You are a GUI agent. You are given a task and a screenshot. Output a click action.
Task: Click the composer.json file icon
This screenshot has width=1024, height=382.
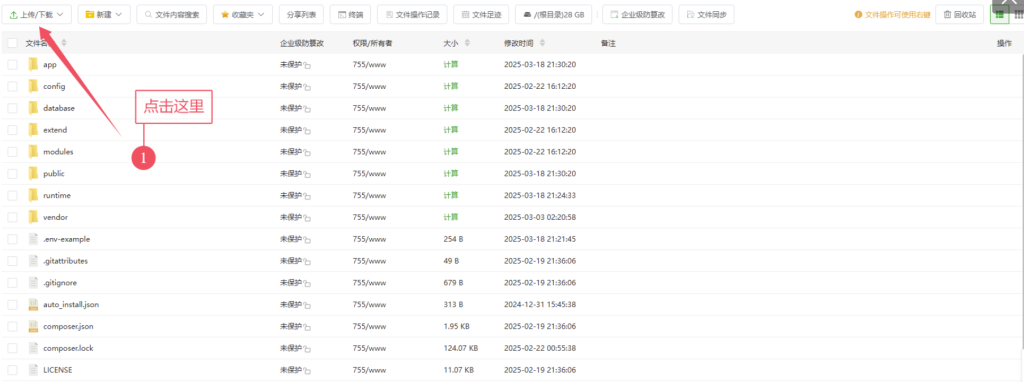(x=34, y=326)
